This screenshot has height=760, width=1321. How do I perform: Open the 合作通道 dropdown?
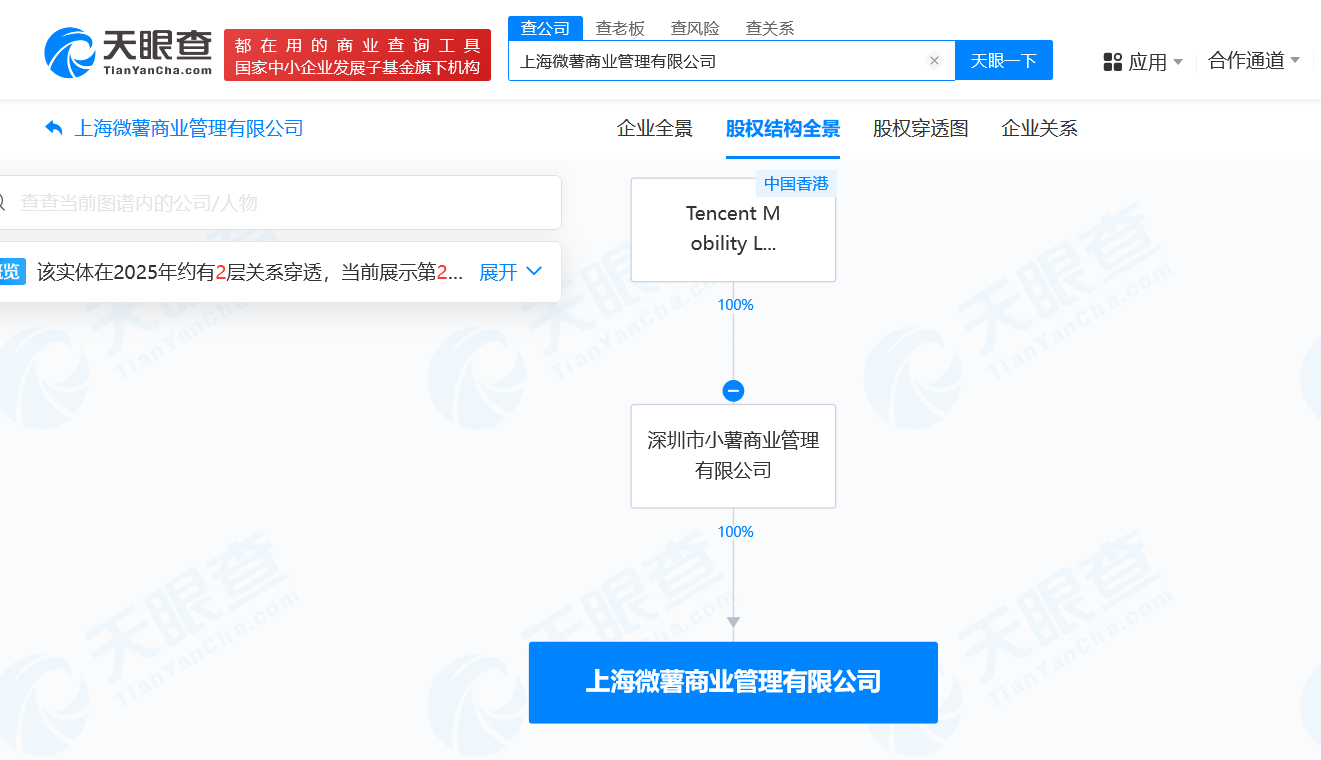tap(1254, 61)
